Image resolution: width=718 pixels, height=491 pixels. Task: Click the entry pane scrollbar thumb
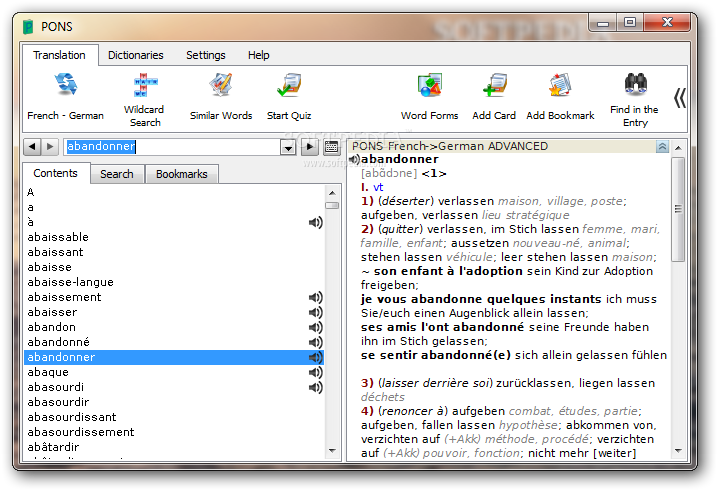point(678,209)
